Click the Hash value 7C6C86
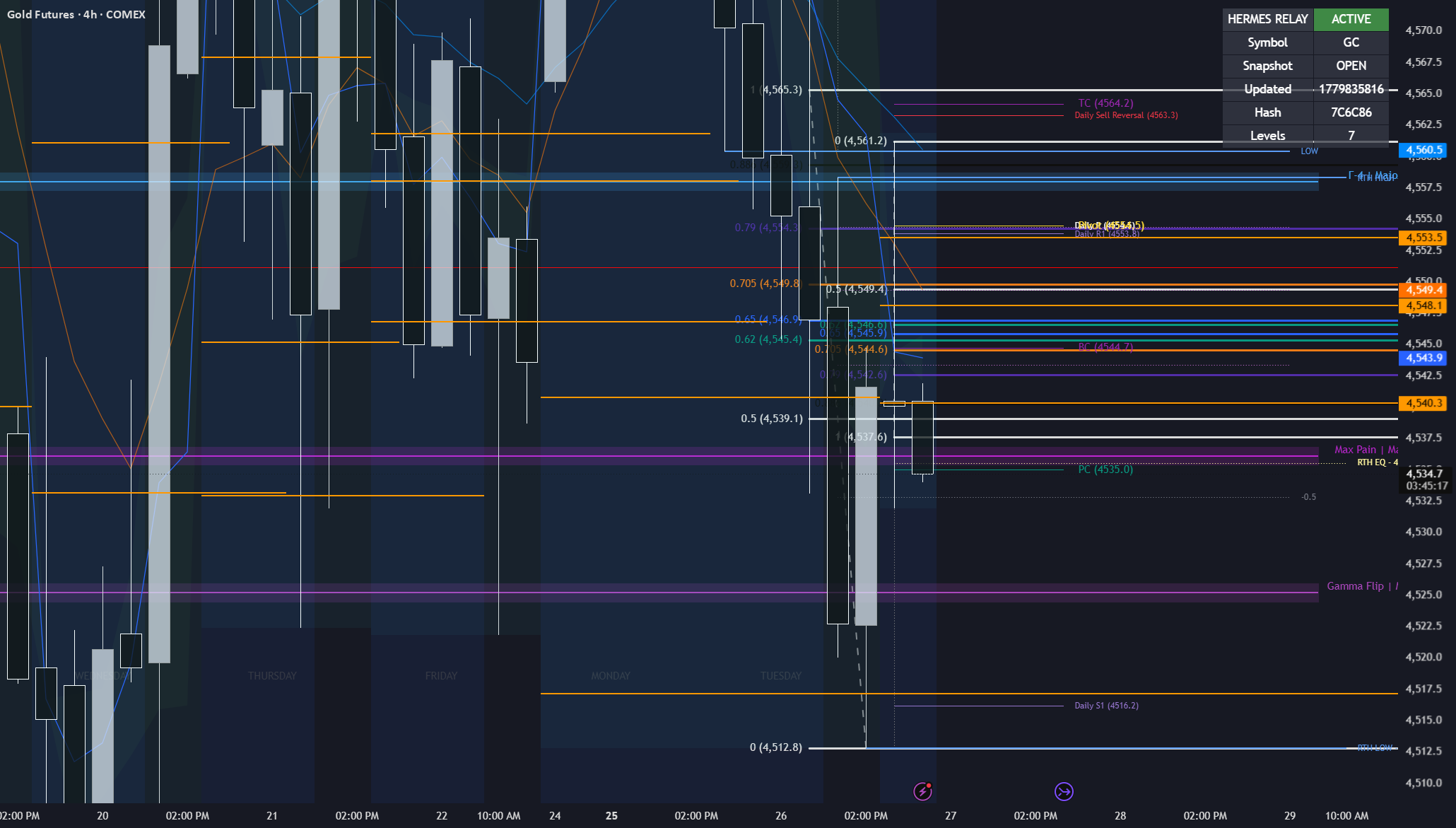1456x828 pixels. tap(1351, 112)
